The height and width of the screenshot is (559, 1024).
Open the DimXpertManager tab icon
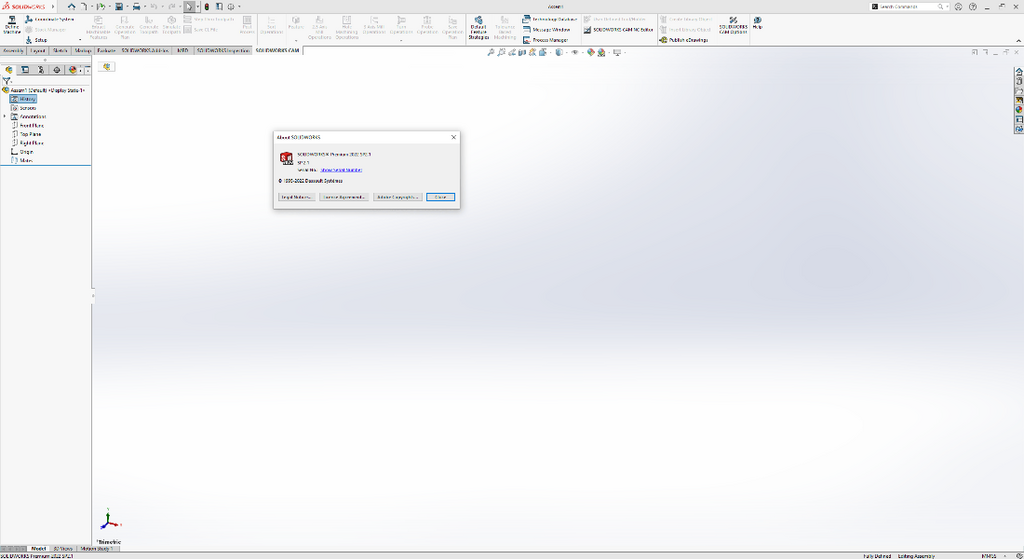tap(56, 69)
